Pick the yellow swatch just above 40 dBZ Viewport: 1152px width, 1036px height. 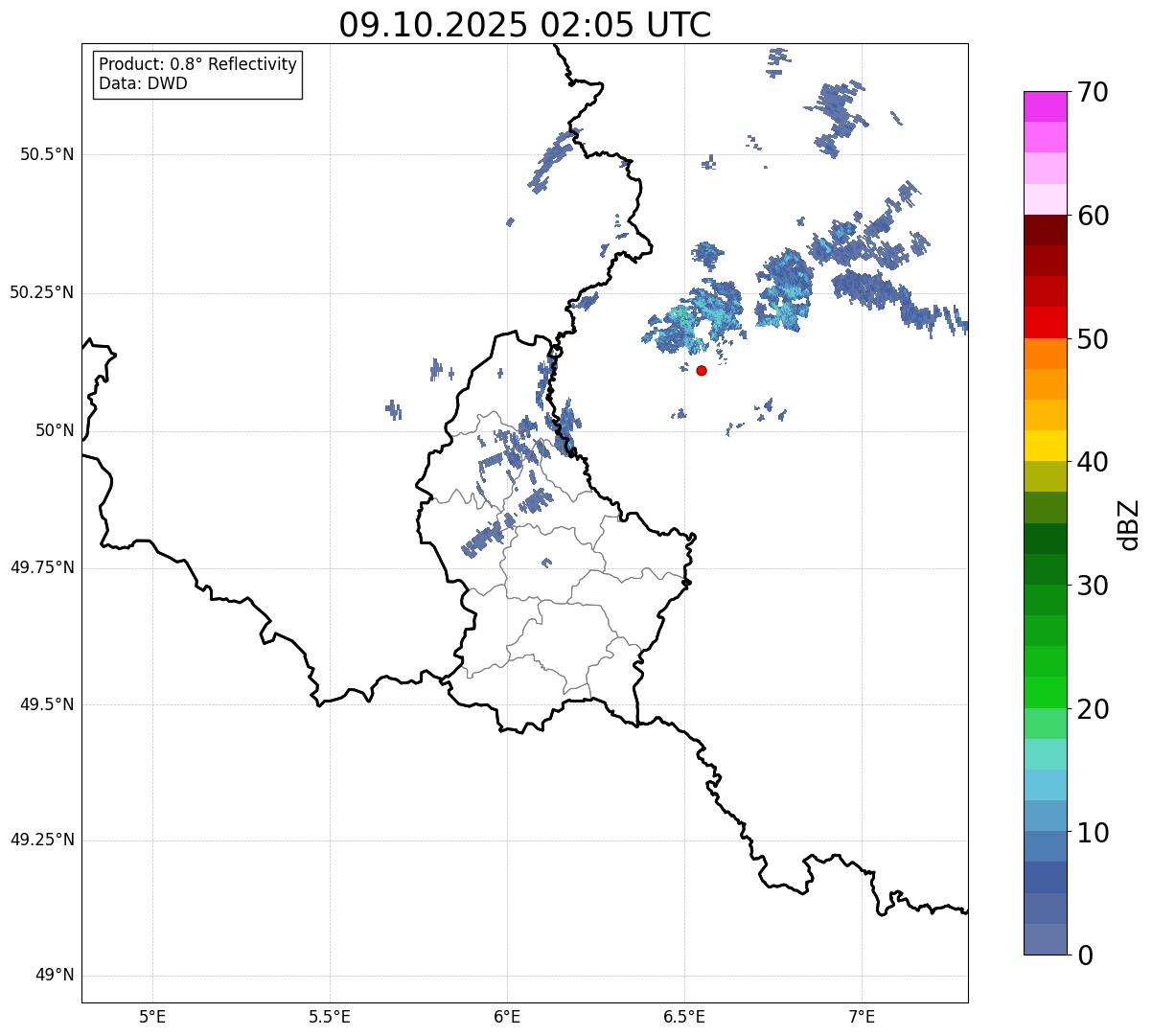[x=1045, y=446]
